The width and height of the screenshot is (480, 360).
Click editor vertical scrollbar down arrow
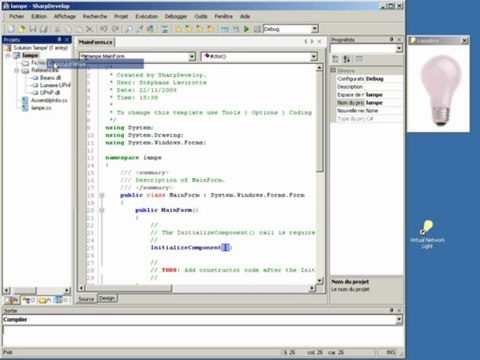[x=319, y=281]
